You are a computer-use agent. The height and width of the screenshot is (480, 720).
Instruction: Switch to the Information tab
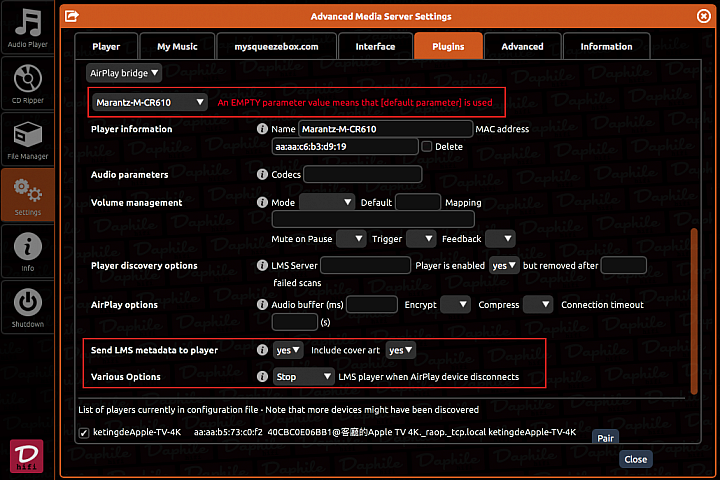606,46
